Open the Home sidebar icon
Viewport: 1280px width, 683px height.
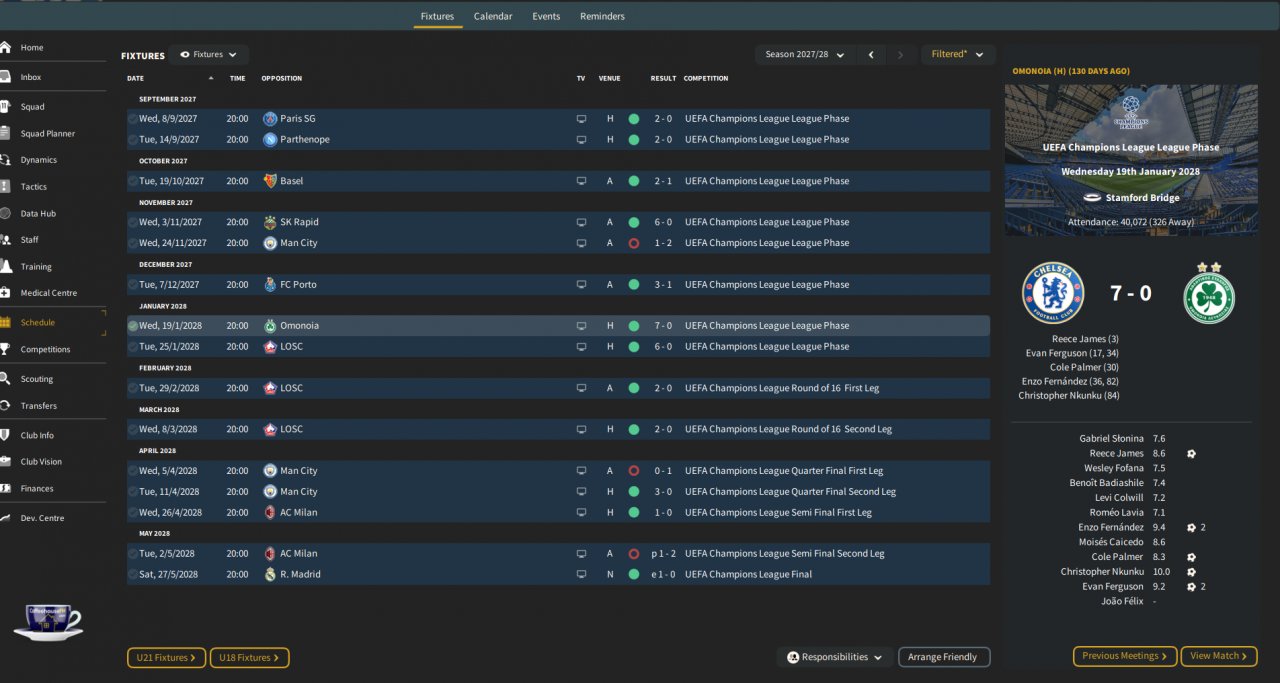(5, 47)
